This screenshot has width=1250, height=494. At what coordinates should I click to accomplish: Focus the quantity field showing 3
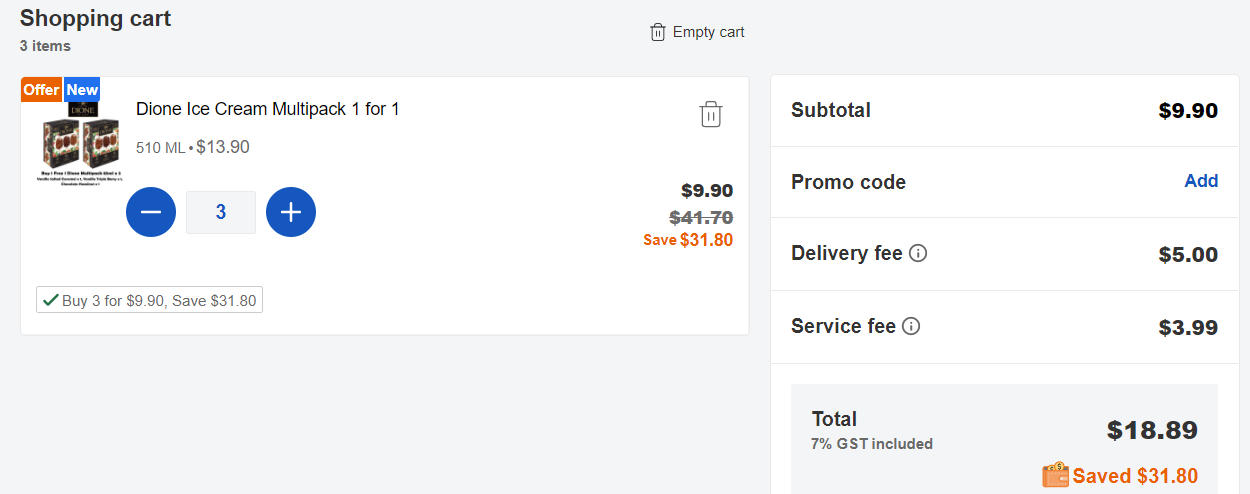click(x=221, y=212)
